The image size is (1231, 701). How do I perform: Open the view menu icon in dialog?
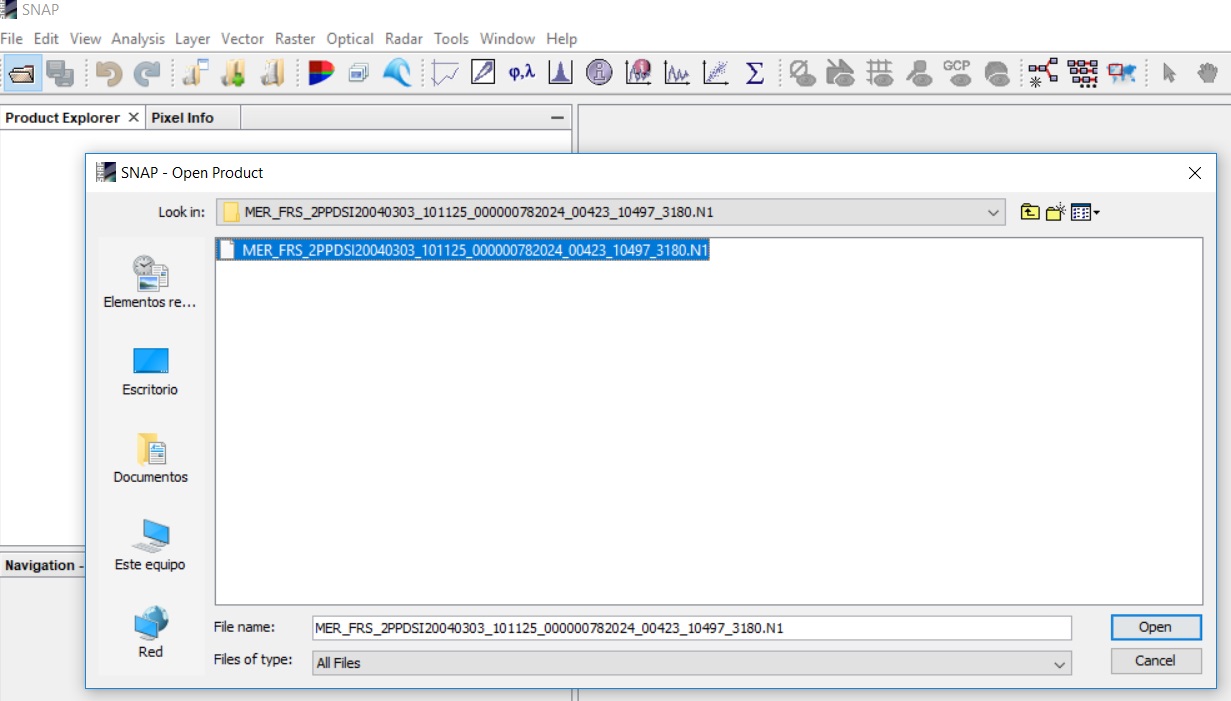click(1085, 212)
